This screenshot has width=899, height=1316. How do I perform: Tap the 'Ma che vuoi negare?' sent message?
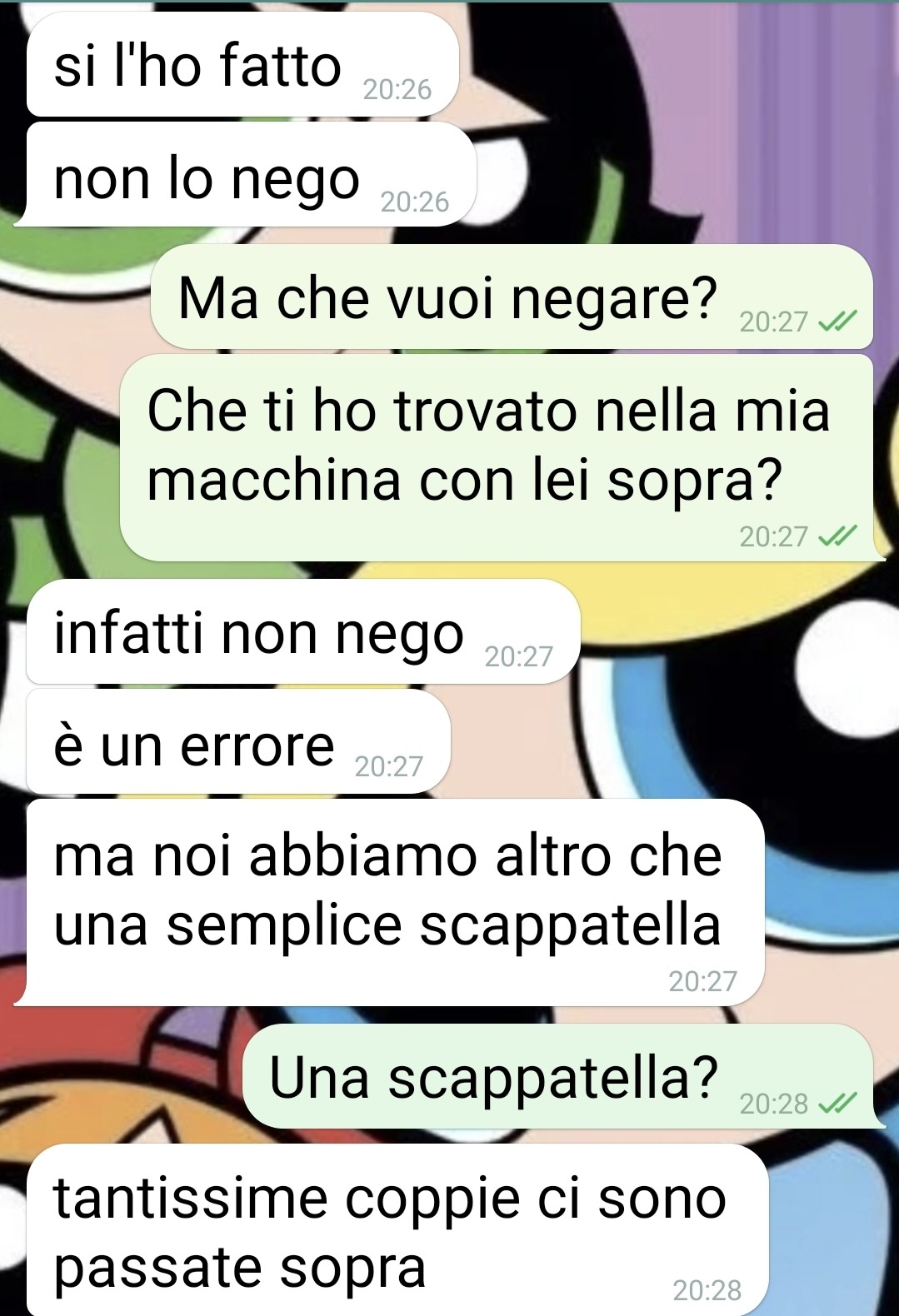click(512, 297)
